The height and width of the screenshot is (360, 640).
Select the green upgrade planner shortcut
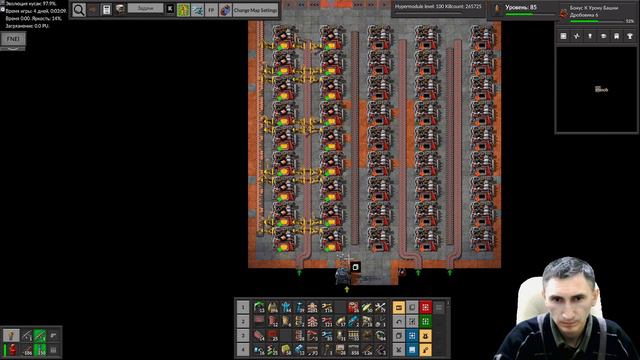point(425,322)
